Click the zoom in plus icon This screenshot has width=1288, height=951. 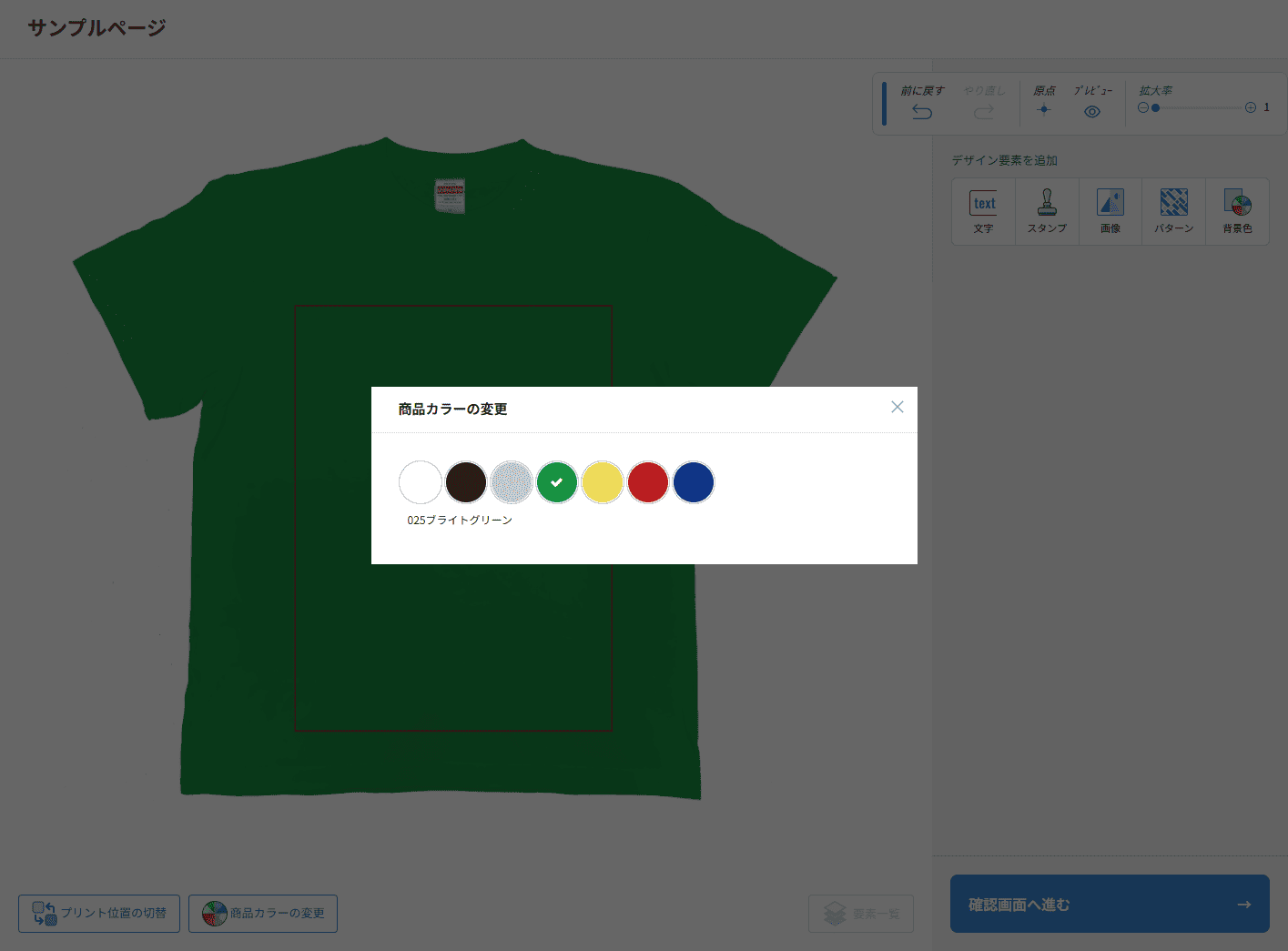click(1251, 107)
